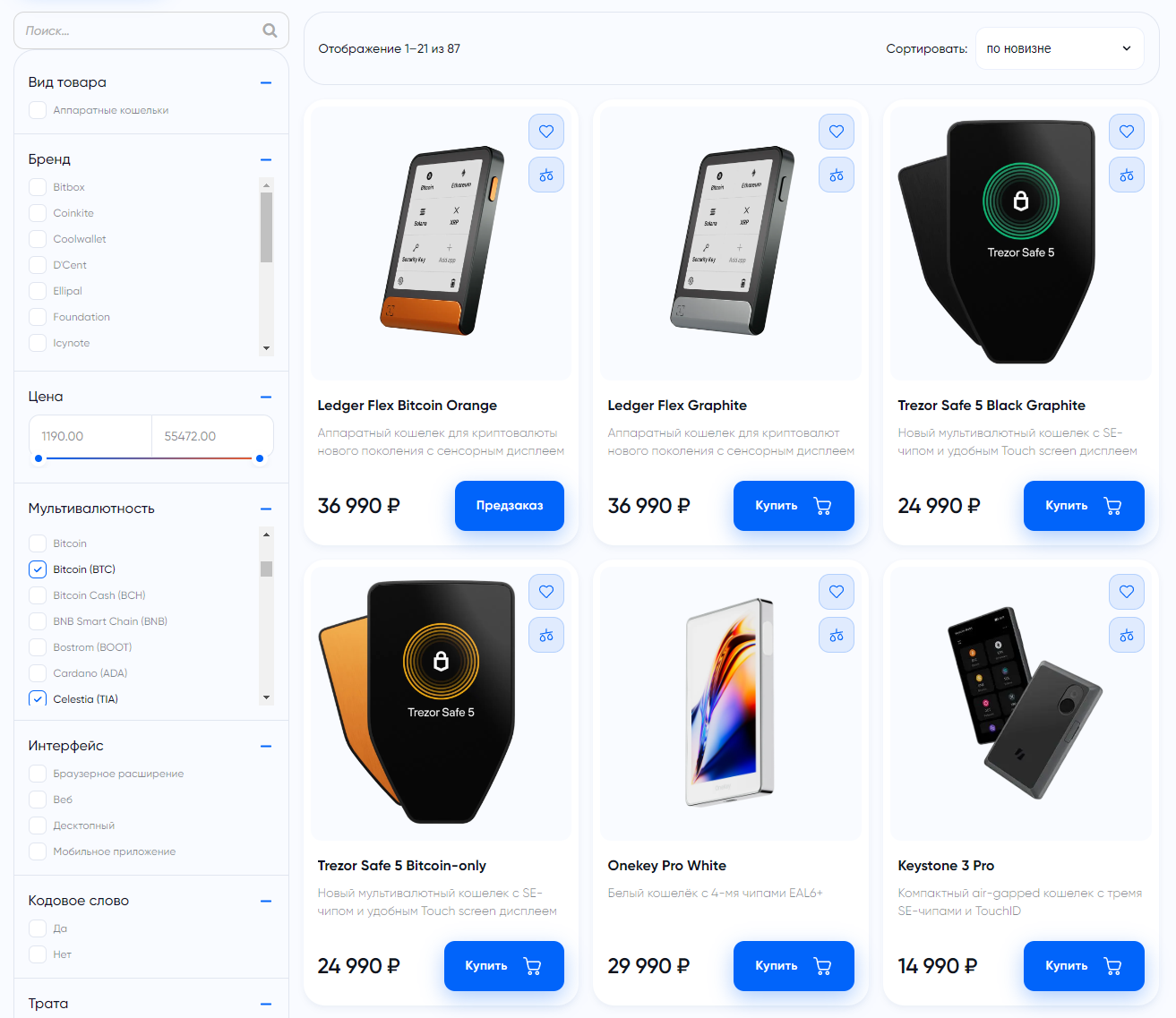Screen dimensions: 1176x1018
Task: Open the Ledger Flex Graphite product title
Action: tap(677, 406)
